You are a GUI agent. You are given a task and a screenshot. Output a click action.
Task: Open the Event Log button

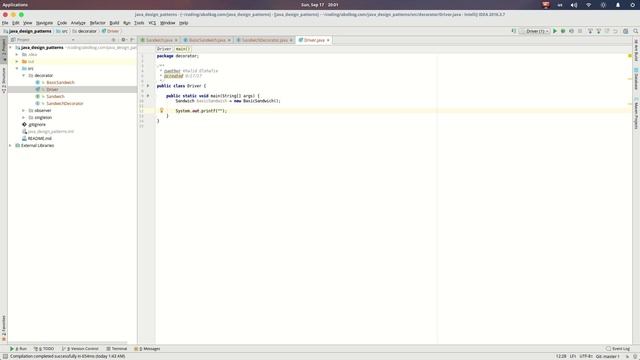point(618,349)
